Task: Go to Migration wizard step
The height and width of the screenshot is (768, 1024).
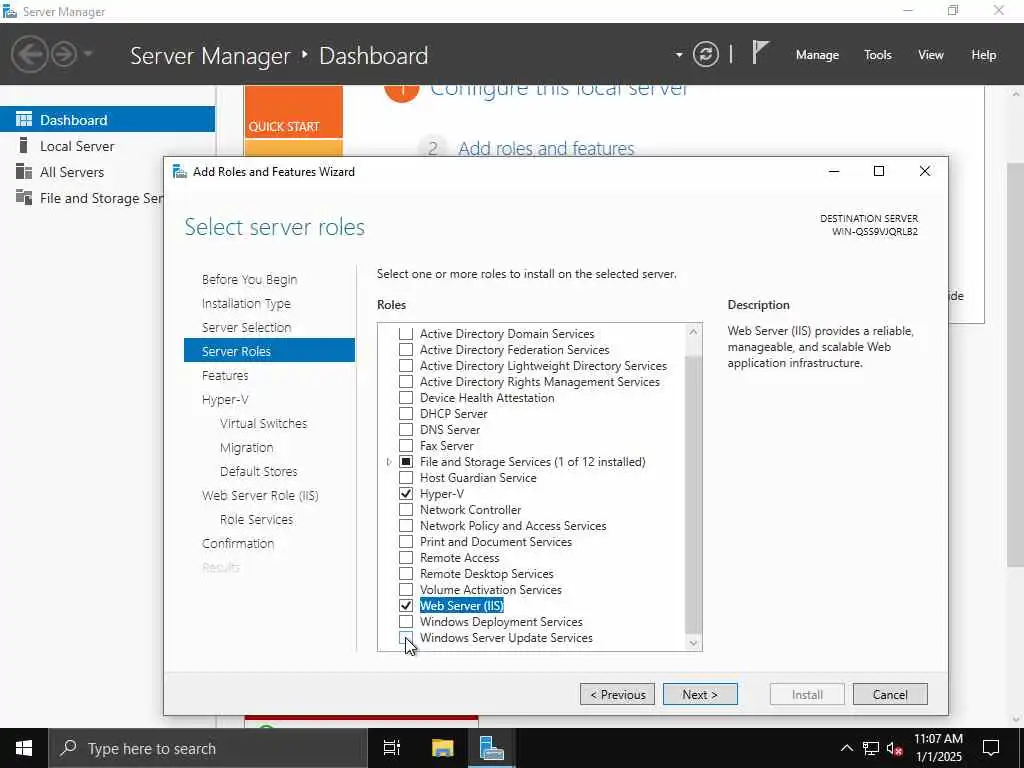Action: click(x=247, y=447)
